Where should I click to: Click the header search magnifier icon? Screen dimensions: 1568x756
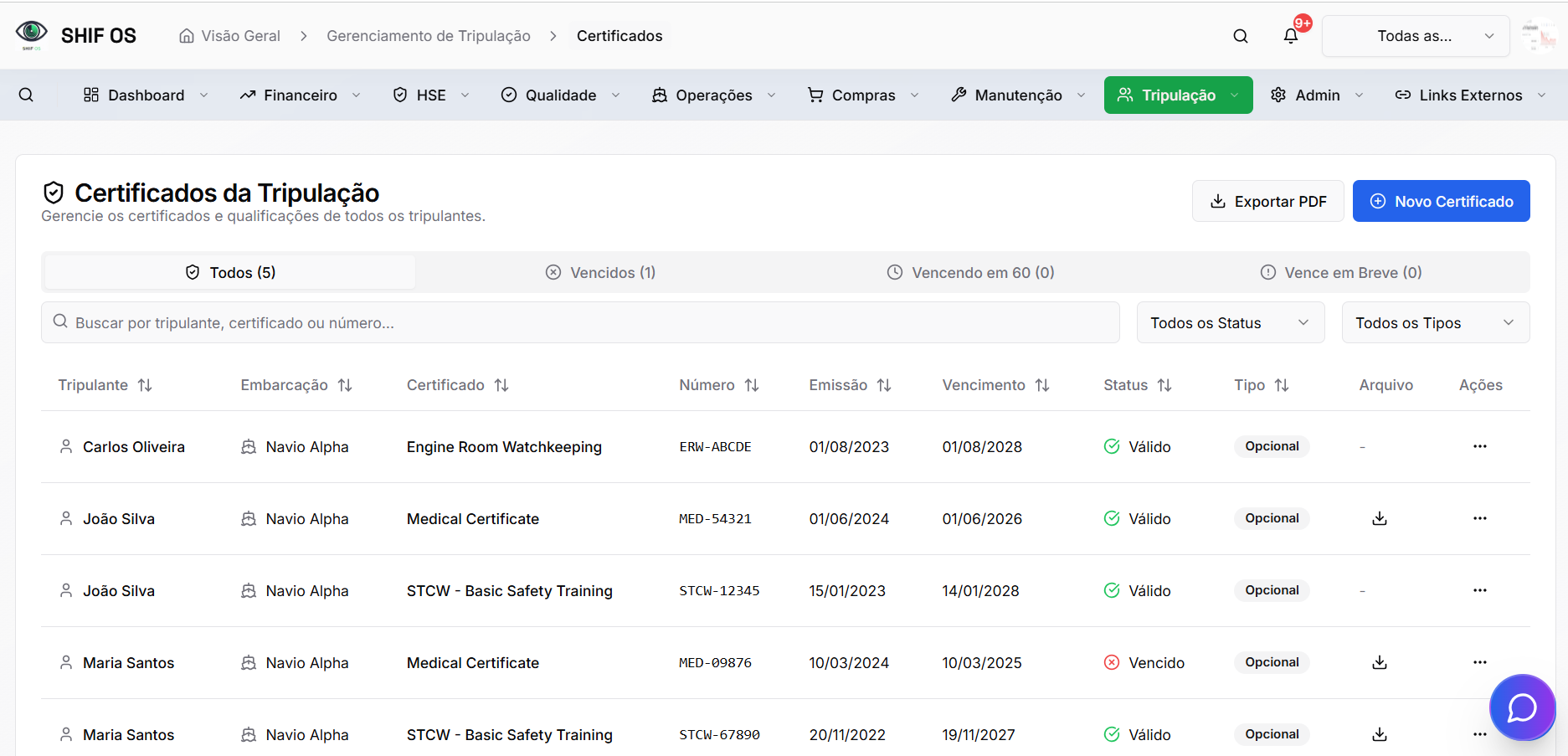click(1241, 36)
